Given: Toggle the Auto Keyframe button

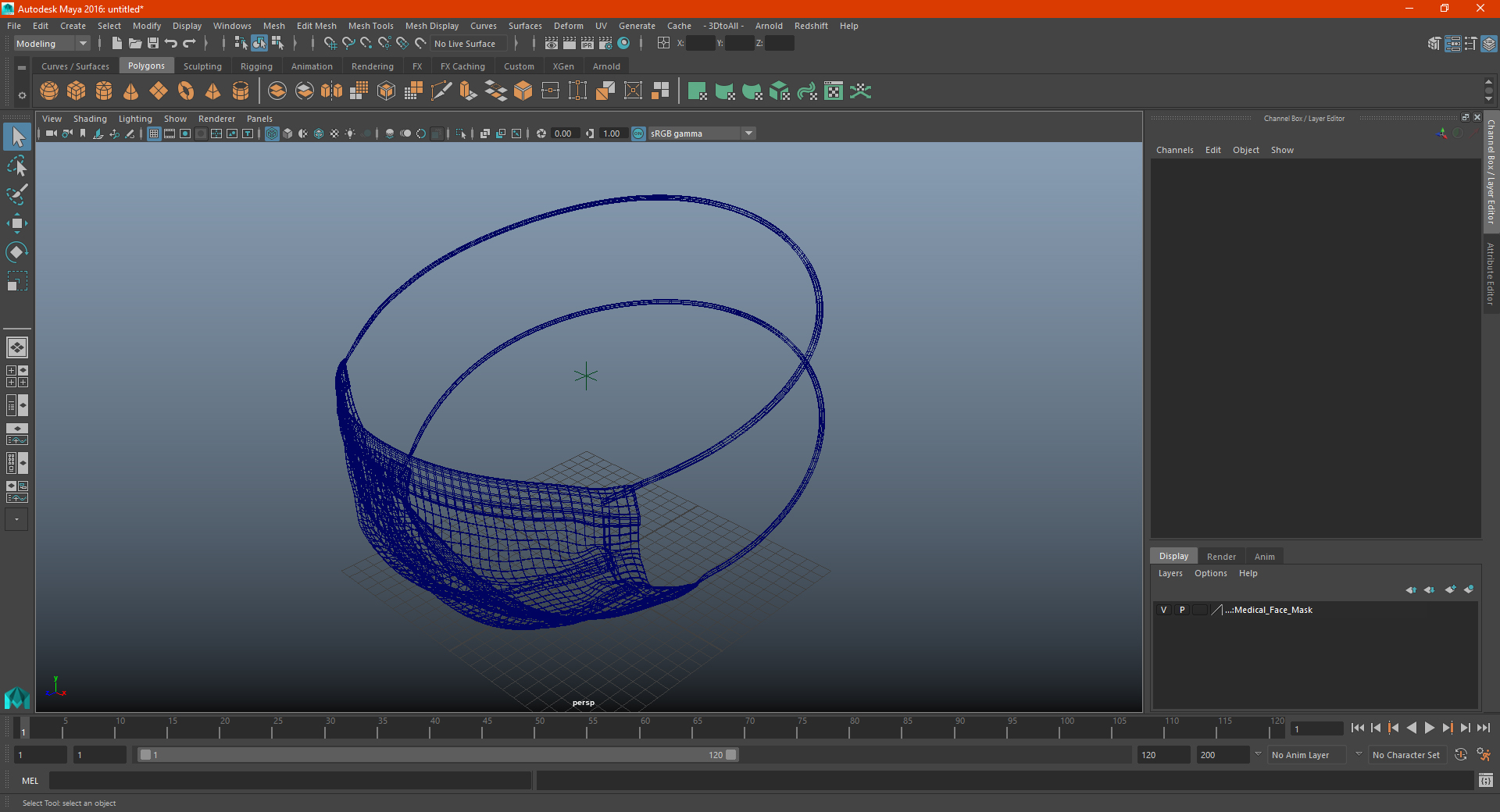Looking at the screenshot, I should [x=1460, y=754].
